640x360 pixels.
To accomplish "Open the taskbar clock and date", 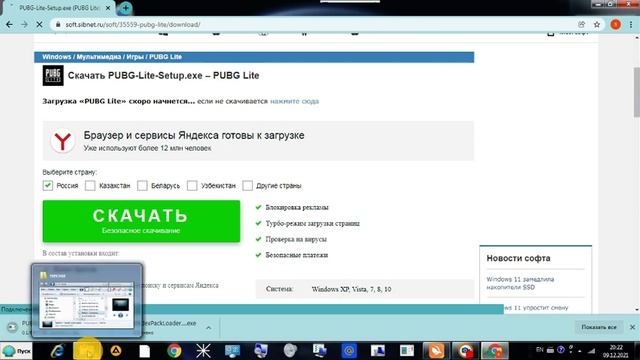I will (x=616, y=351).
